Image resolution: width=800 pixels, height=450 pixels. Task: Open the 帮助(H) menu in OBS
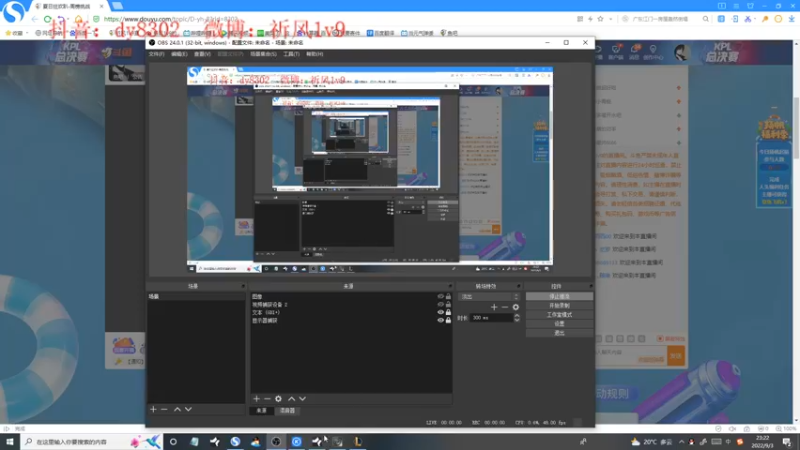[x=315, y=54]
